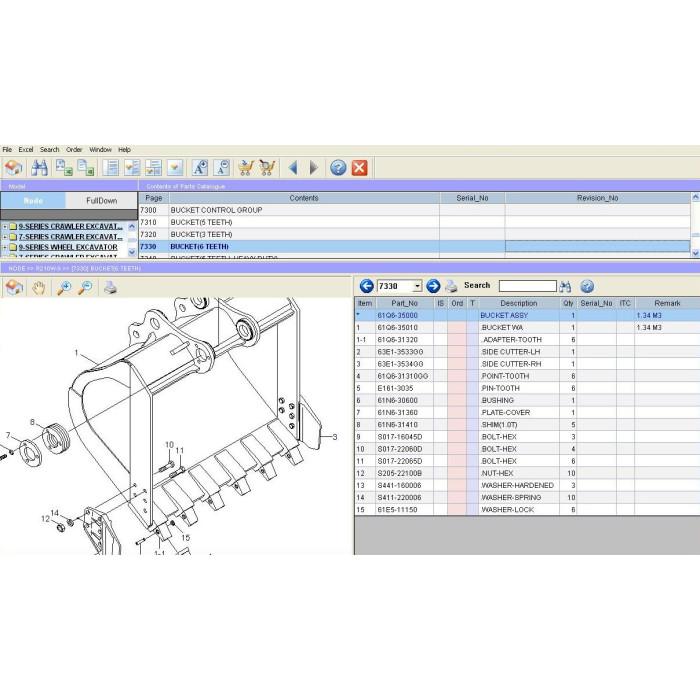Add to cart with the first shopping cart icon

(246, 168)
